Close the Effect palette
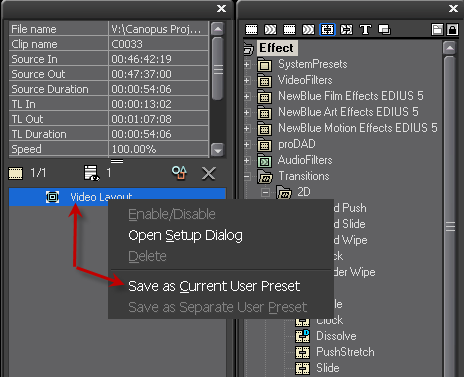Image resolution: width=464 pixels, height=377 pixels. pyautogui.click(x=453, y=9)
